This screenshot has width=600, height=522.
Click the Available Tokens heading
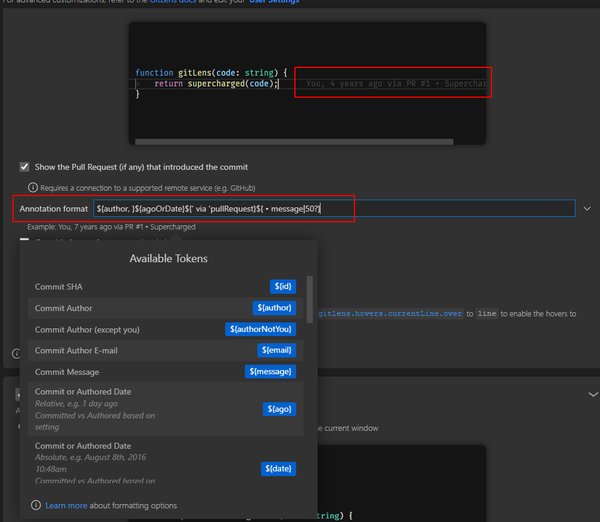click(x=168, y=258)
